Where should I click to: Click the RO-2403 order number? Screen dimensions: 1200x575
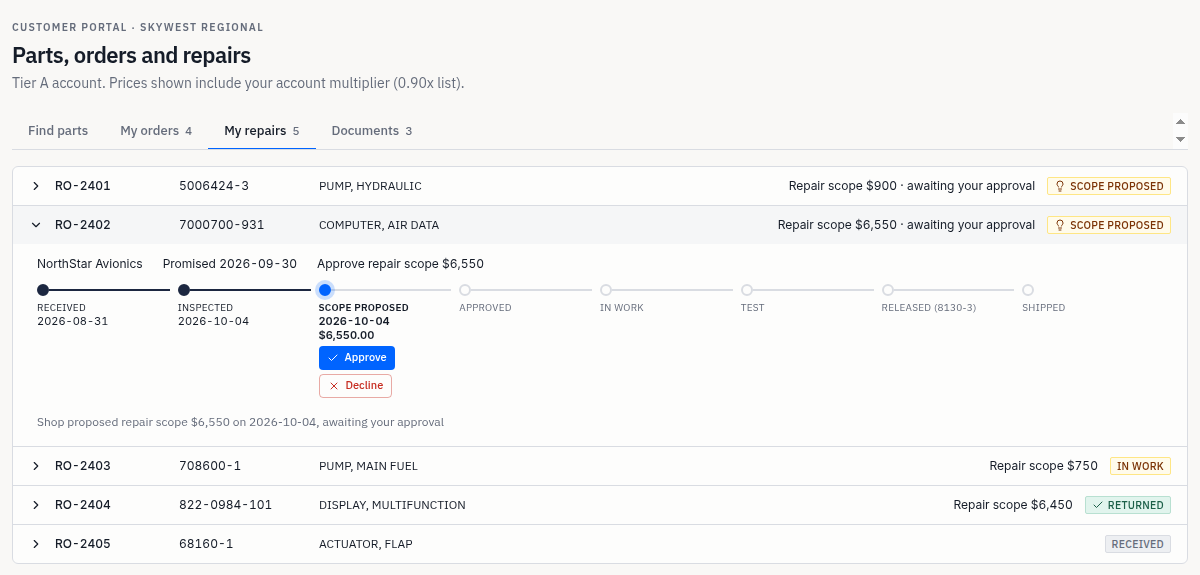tap(83, 466)
